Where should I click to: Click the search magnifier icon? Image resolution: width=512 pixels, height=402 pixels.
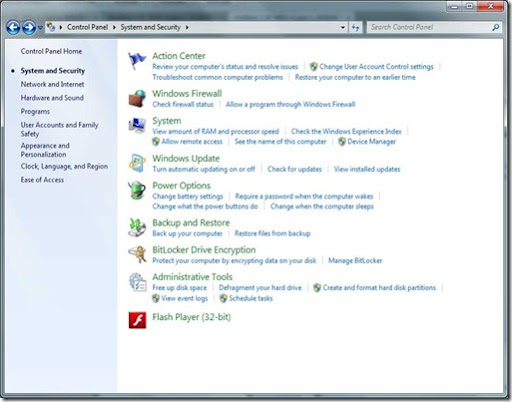(x=496, y=27)
